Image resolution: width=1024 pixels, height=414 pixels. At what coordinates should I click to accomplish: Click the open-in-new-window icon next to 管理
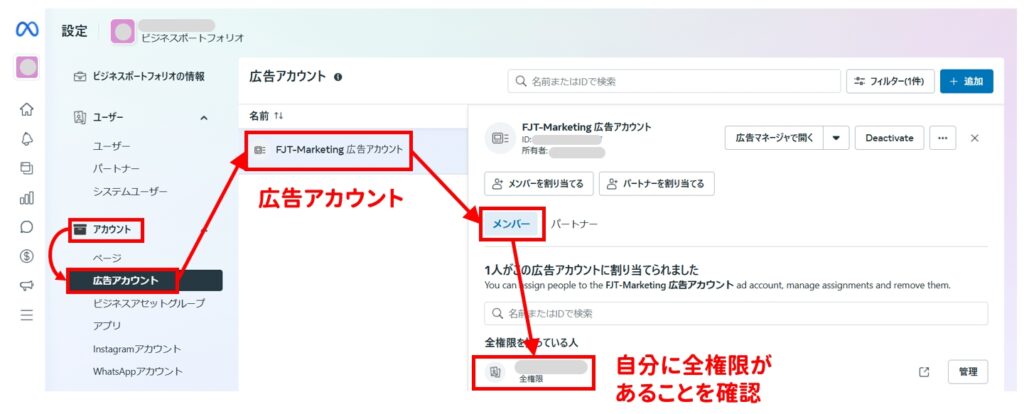(923, 372)
